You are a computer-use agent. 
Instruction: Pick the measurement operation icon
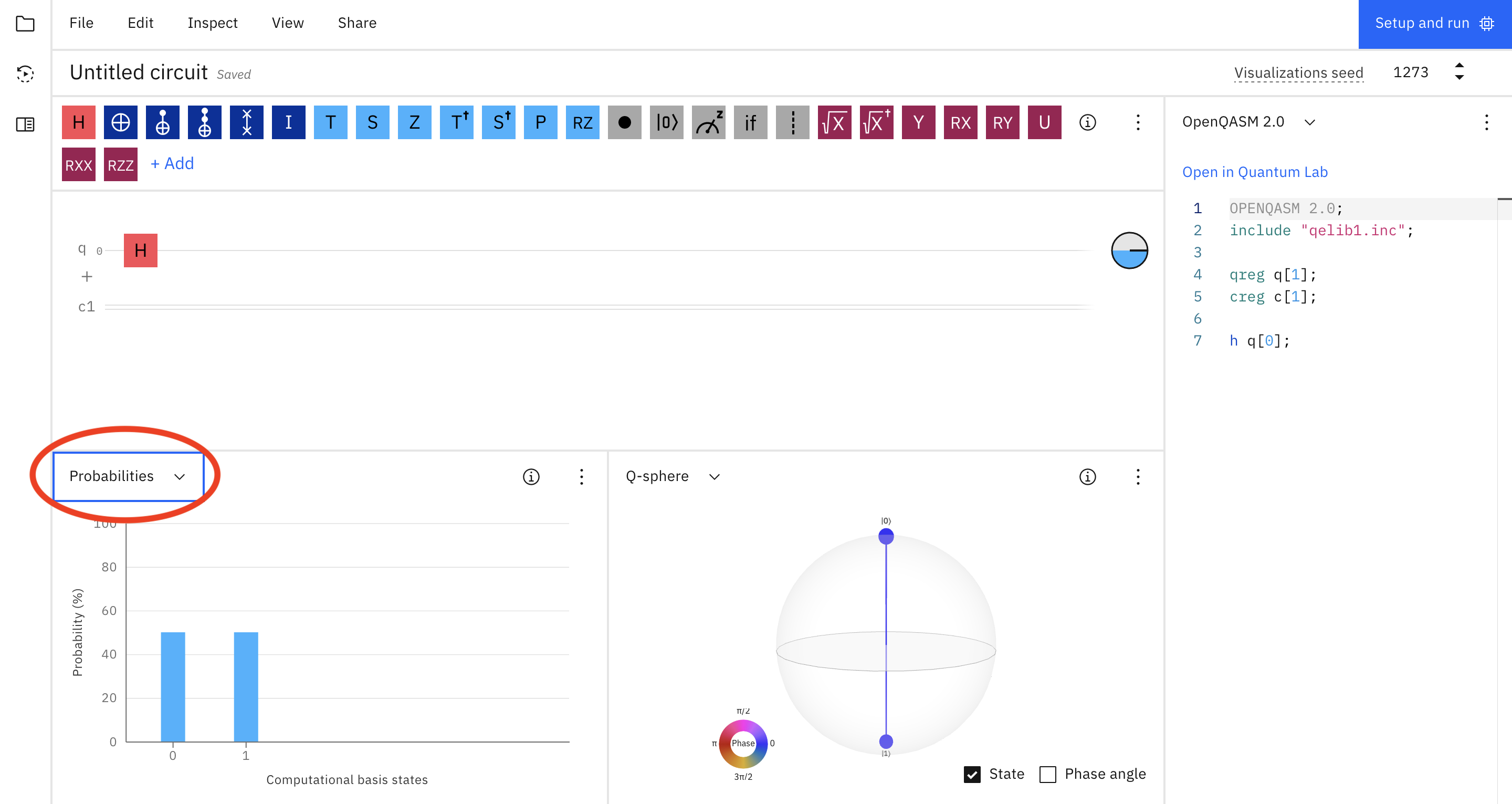coord(708,122)
